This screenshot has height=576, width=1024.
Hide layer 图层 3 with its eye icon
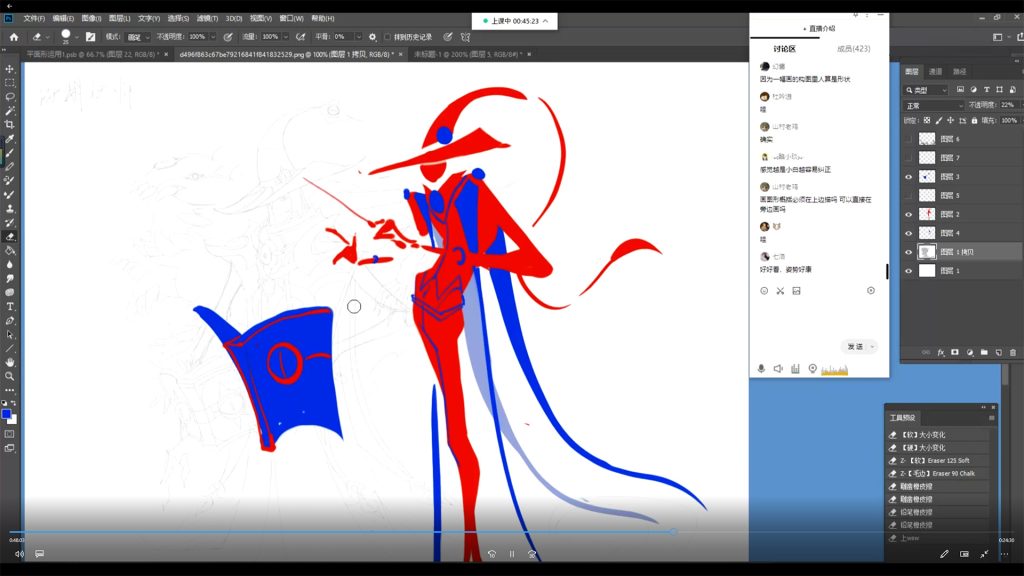[x=908, y=177]
